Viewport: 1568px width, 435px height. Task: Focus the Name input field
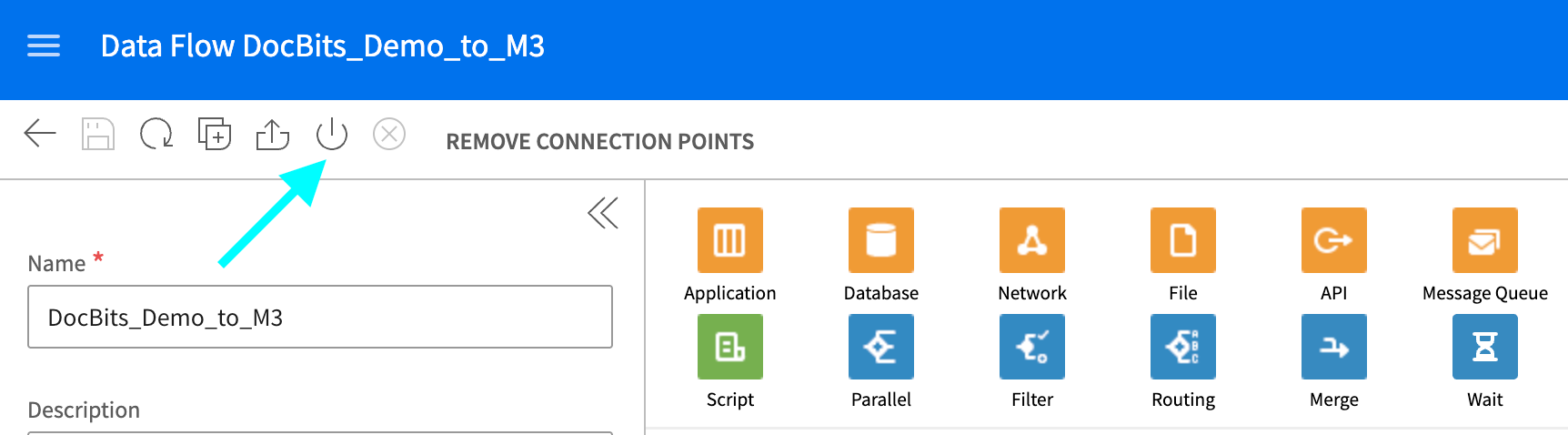[320, 317]
